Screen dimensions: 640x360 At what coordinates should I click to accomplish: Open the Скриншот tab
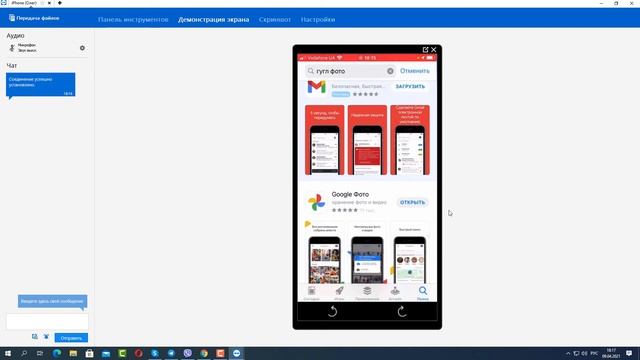[x=275, y=20]
